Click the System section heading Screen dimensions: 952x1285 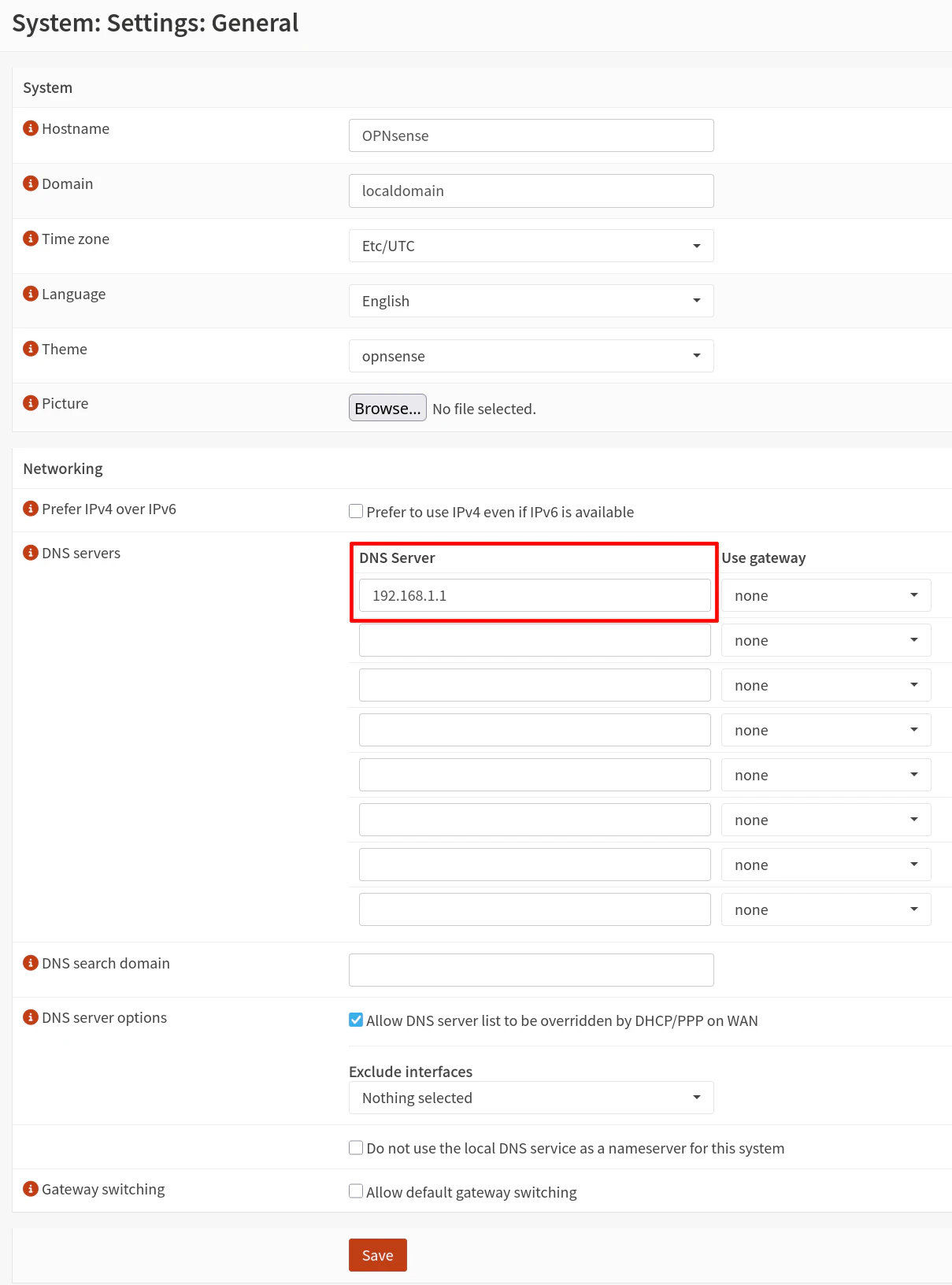tap(48, 87)
